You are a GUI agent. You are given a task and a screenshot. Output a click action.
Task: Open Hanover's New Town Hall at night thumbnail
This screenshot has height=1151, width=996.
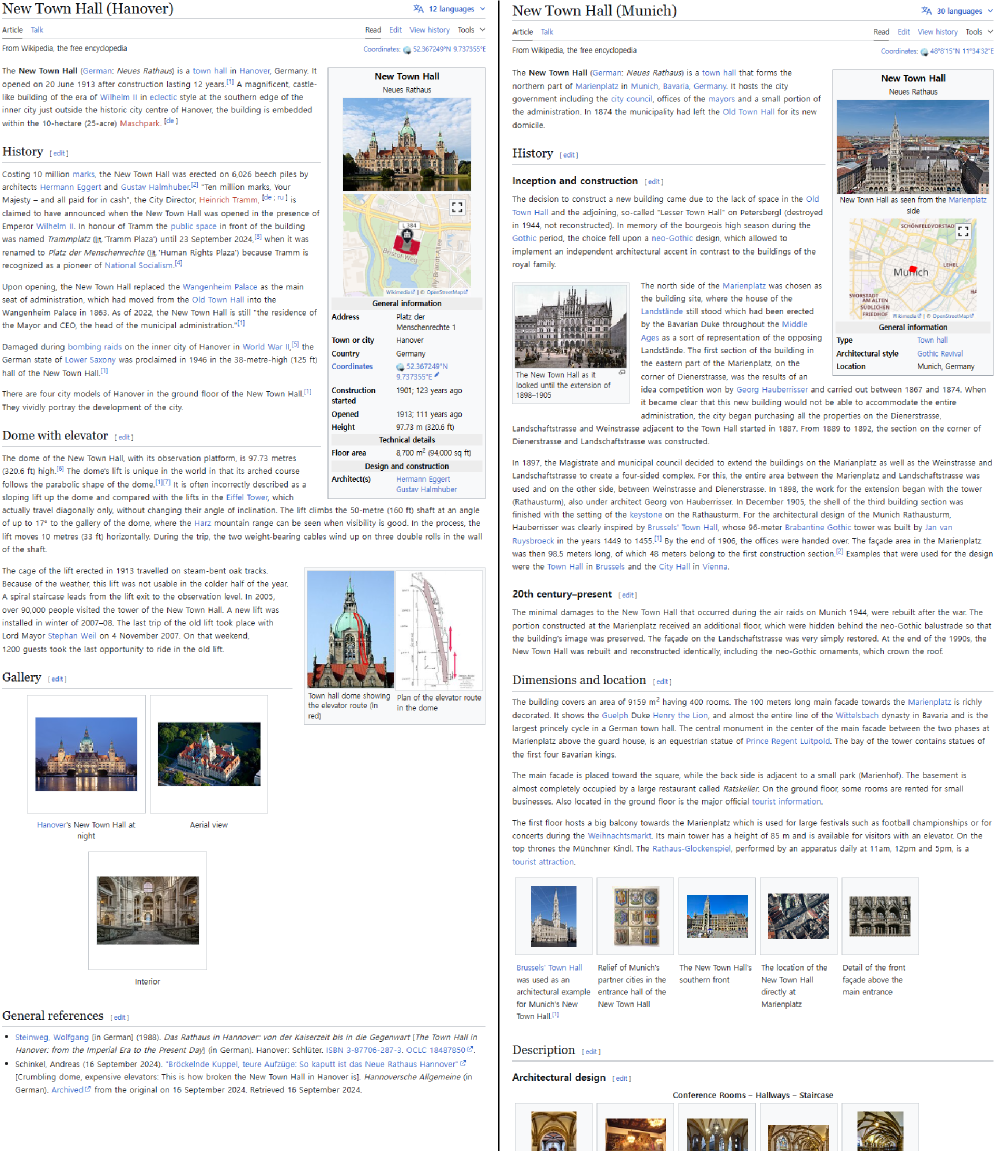[86, 754]
